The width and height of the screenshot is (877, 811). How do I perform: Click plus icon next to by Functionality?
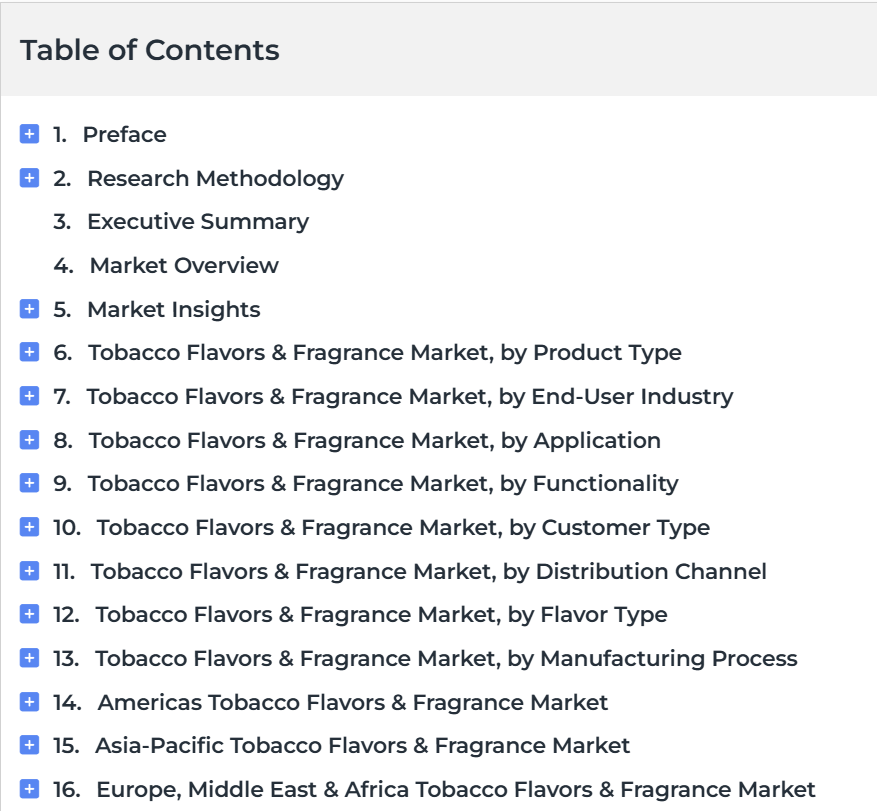[x=29, y=483]
